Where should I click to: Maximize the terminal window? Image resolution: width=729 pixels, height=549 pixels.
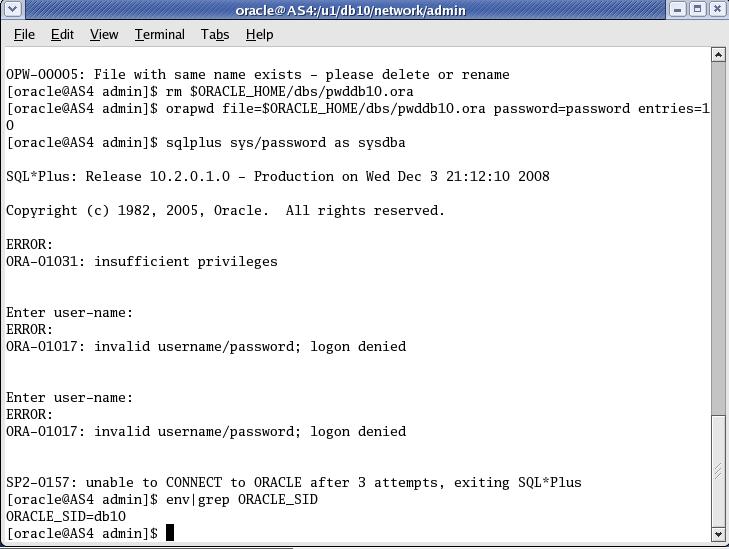click(x=697, y=9)
